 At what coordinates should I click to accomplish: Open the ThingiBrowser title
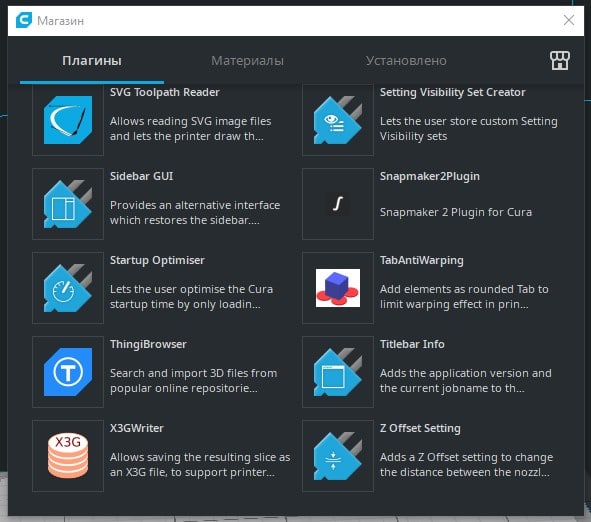click(x=148, y=344)
